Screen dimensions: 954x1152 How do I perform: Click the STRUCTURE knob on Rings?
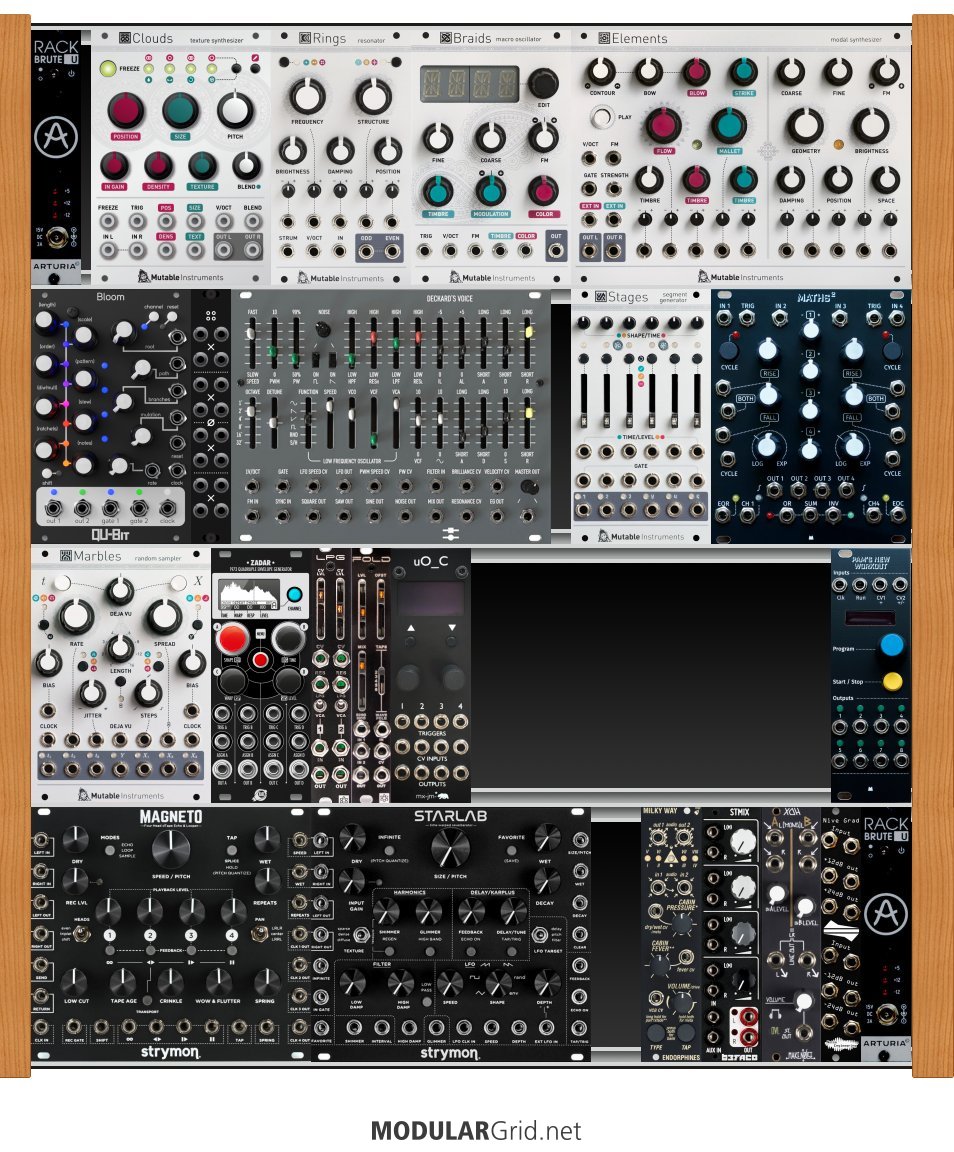pos(373,96)
